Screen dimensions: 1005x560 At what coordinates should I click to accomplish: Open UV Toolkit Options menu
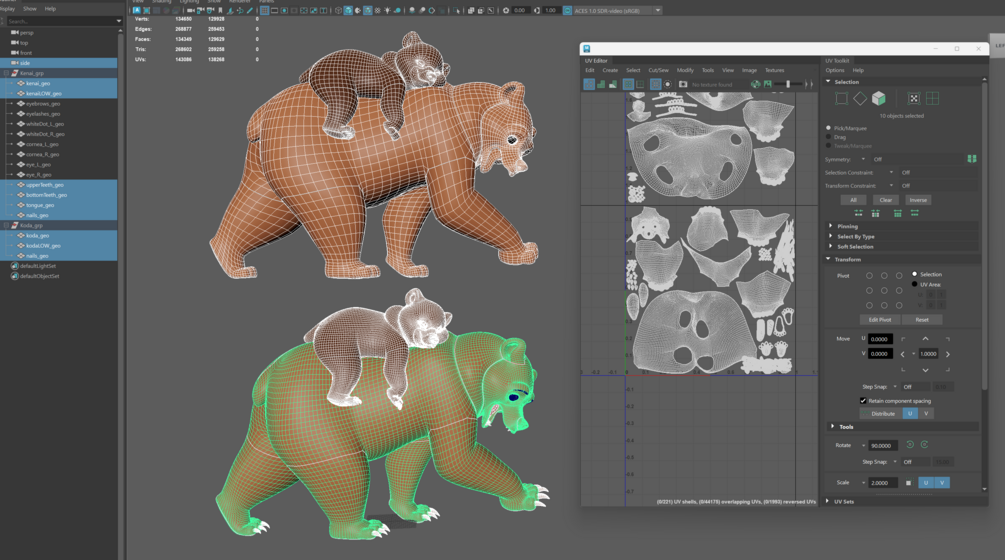tap(835, 70)
